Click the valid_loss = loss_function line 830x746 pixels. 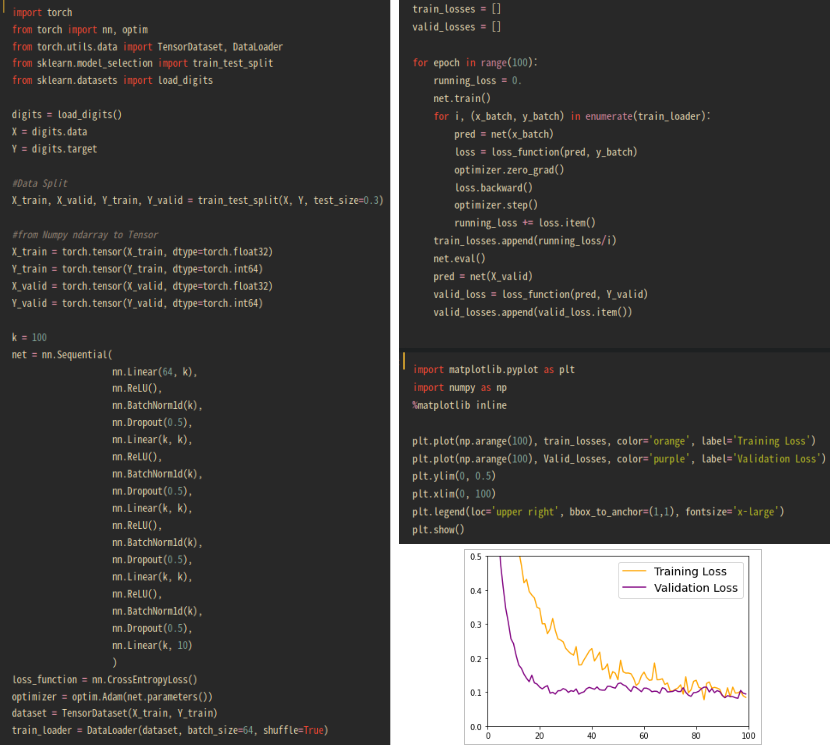[540, 294]
